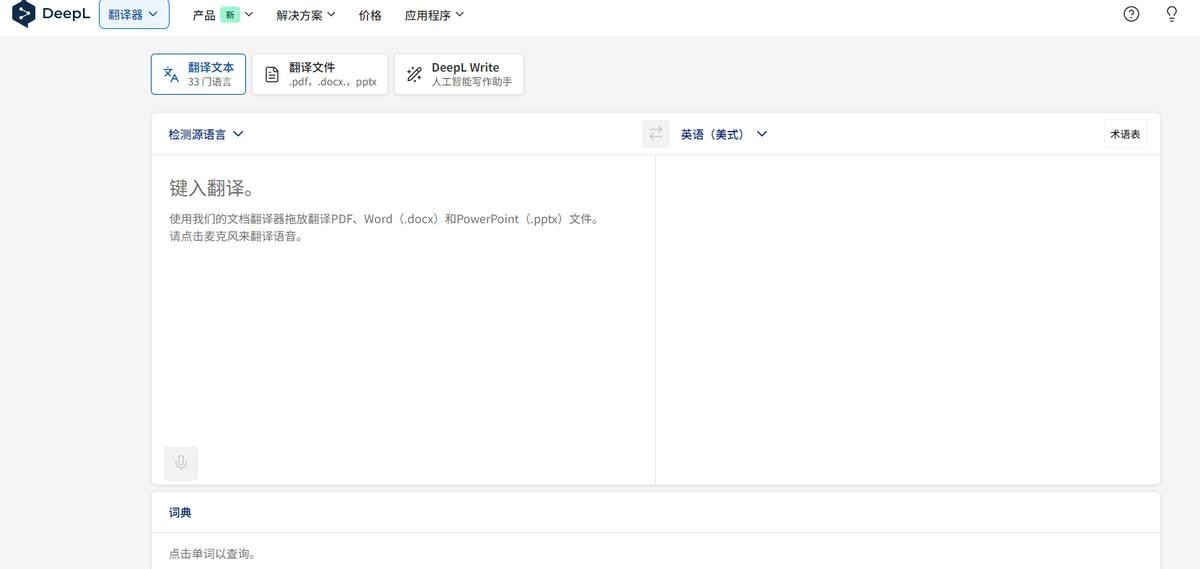Image resolution: width=1200 pixels, height=569 pixels.
Task: Swap source and target languages
Action: pos(655,134)
